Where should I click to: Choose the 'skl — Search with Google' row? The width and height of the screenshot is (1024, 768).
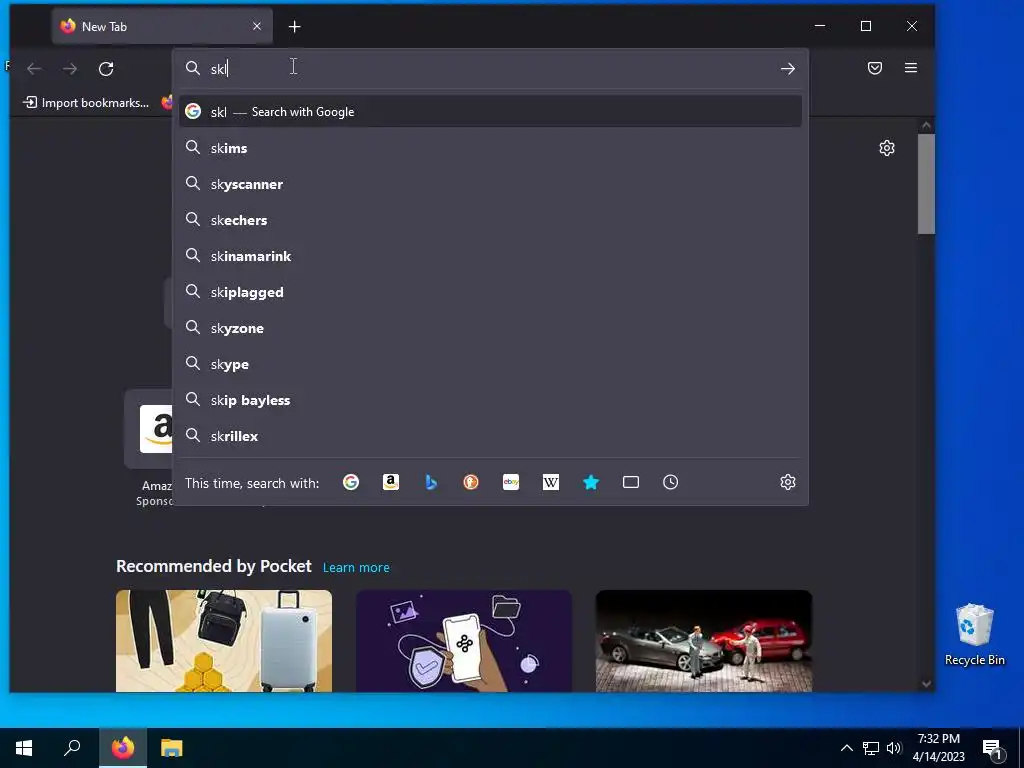(490, 112)
